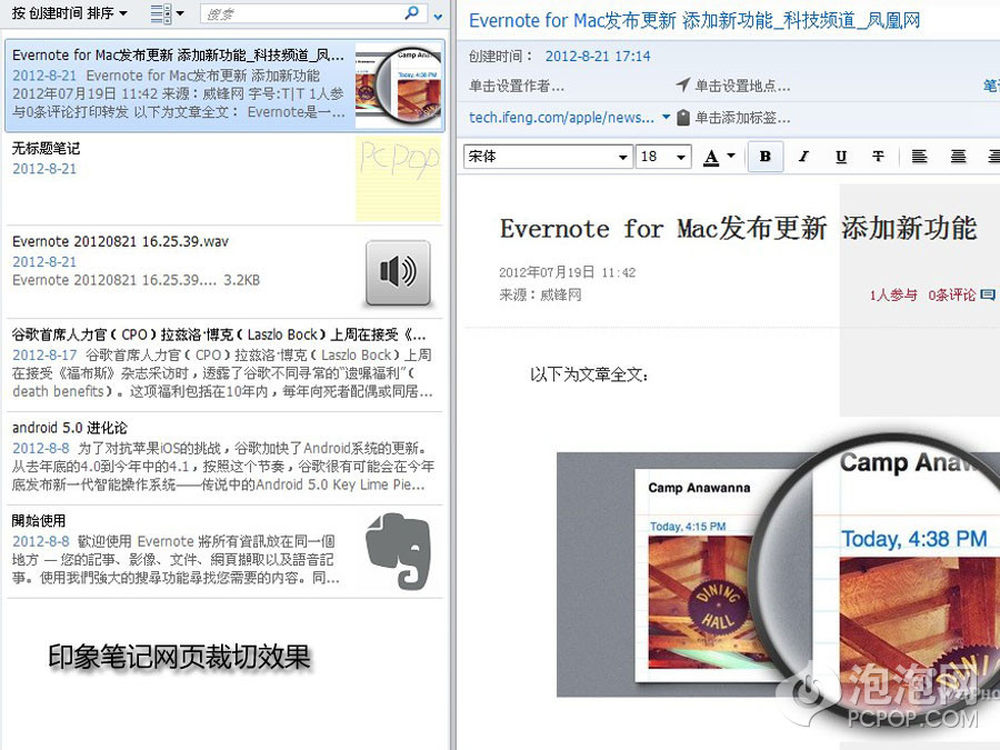Toggle underline formatting

[841, 157]
